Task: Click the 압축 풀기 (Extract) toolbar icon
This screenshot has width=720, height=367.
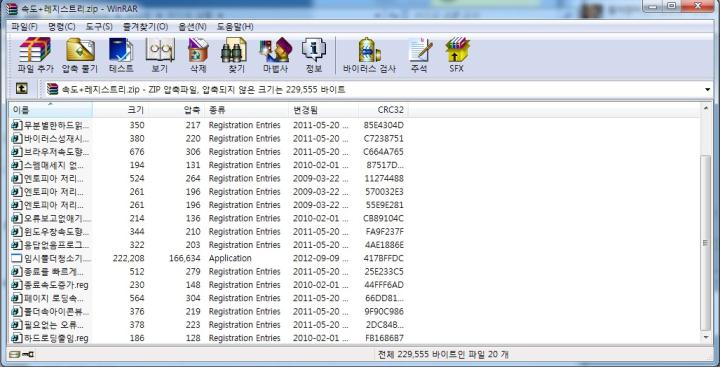Action: [80, 55]
